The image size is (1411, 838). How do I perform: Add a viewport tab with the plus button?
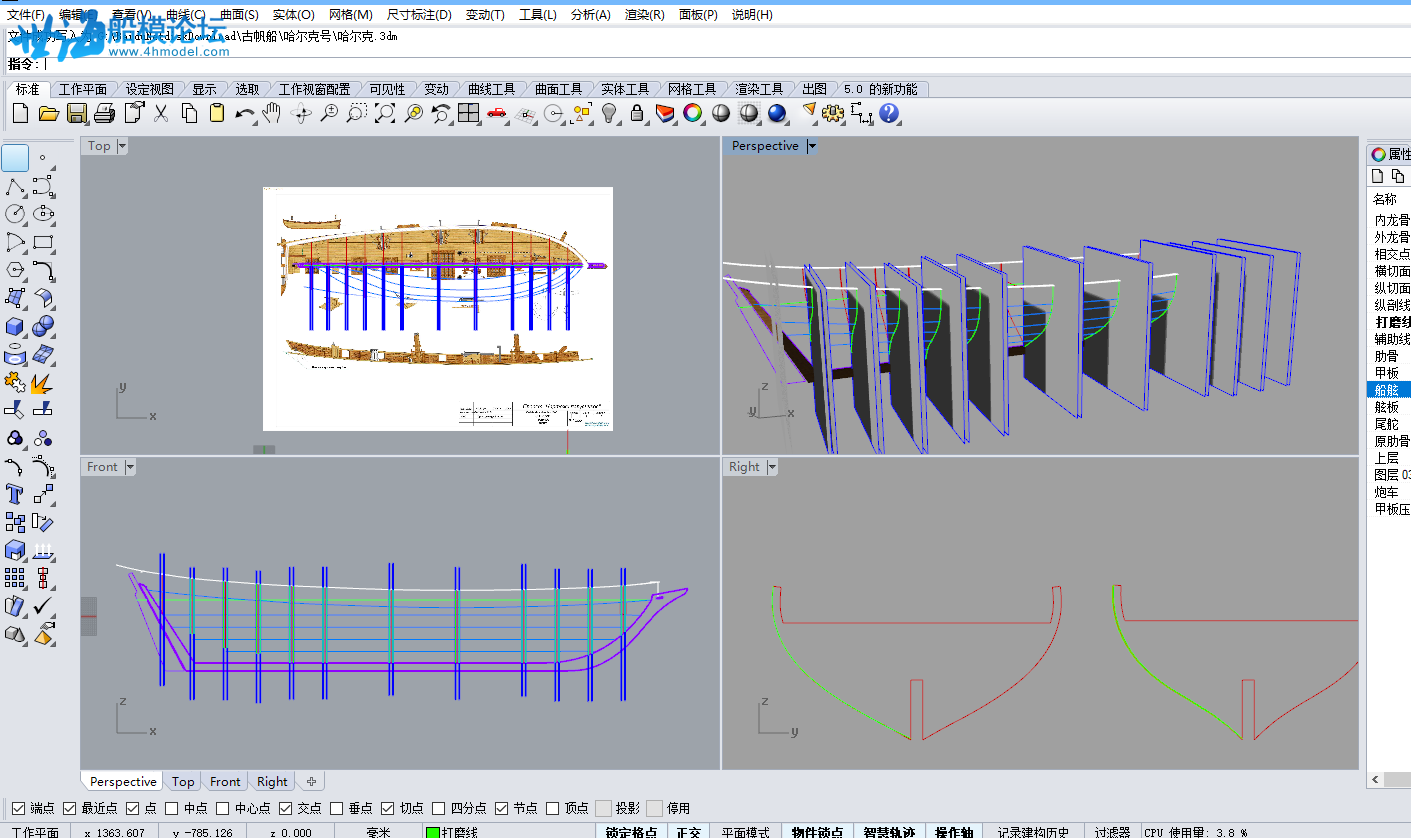tap(311, 782)
